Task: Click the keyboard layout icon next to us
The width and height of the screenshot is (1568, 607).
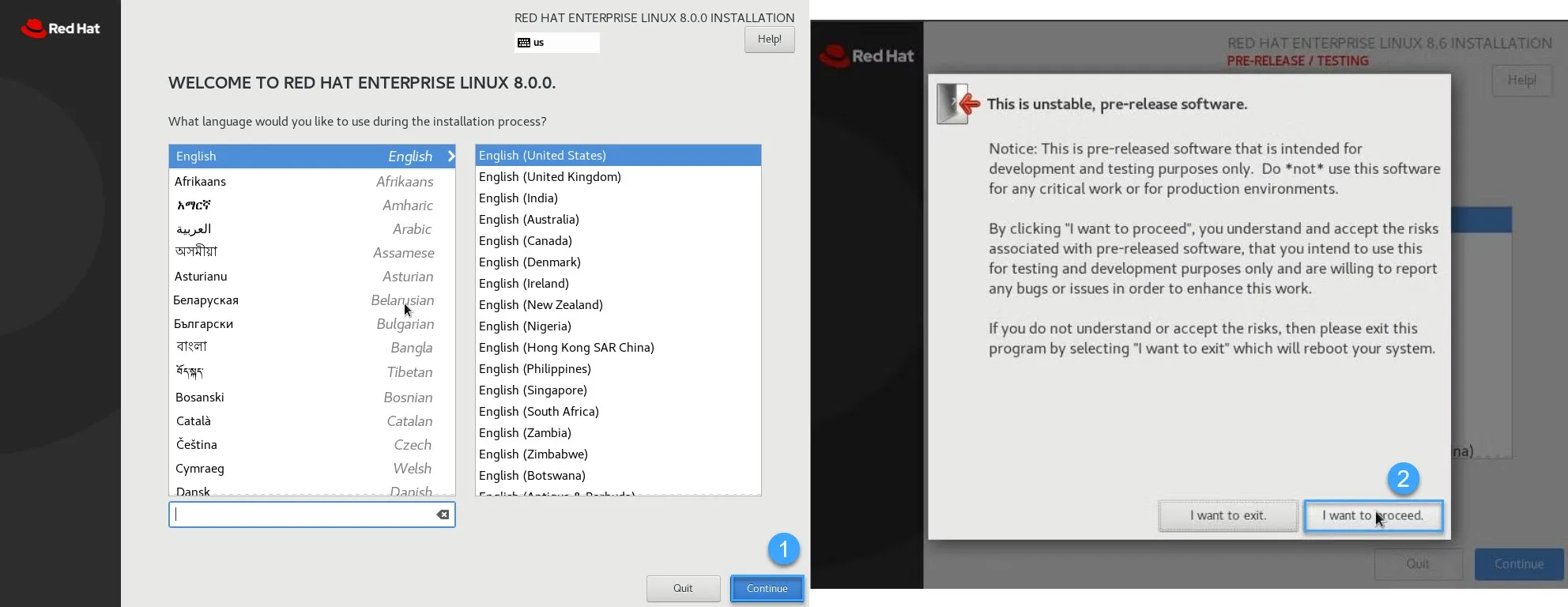Action: click(x=524, y=43)
